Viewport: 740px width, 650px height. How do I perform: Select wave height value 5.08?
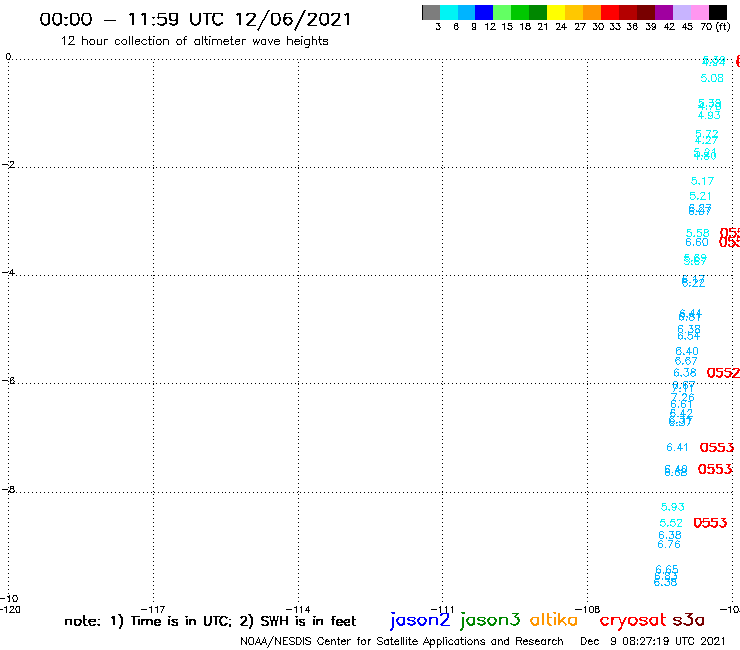click(x=712, y=78)
